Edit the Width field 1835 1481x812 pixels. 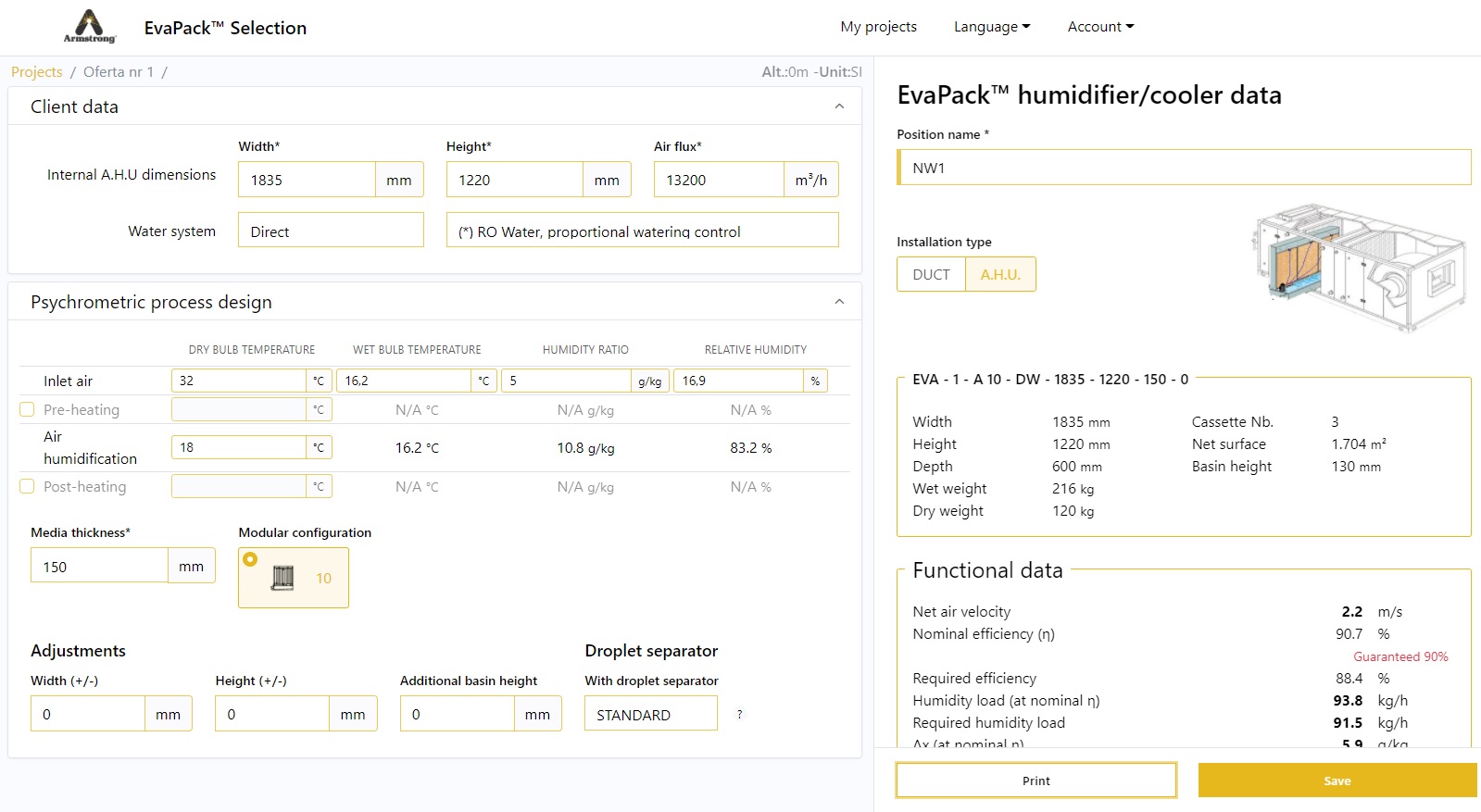click(x=307, y=180)
